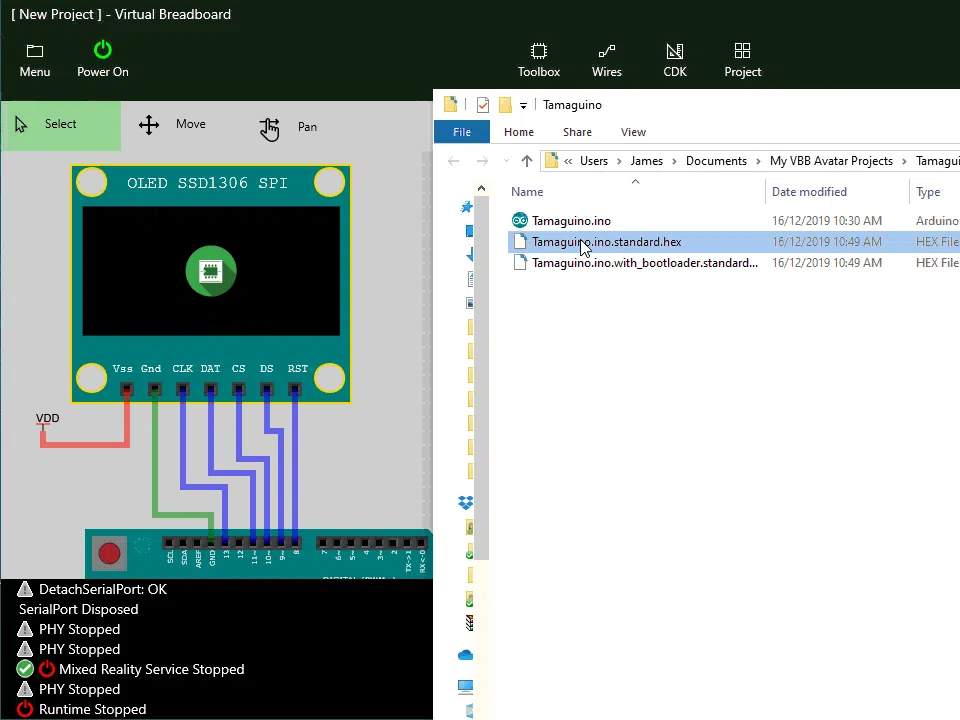The width and height of the screenshot is (960, 720).
Task: Open the Virtual Breadboard Menu
Action: click(x=35, y=60)
